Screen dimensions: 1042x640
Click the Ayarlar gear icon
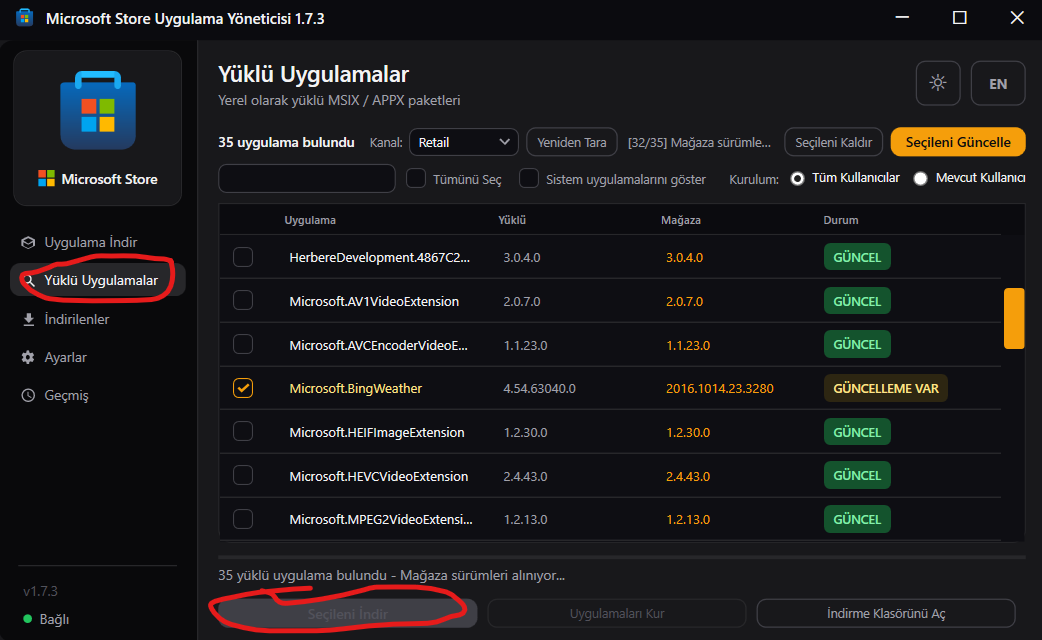coord(28,358)
